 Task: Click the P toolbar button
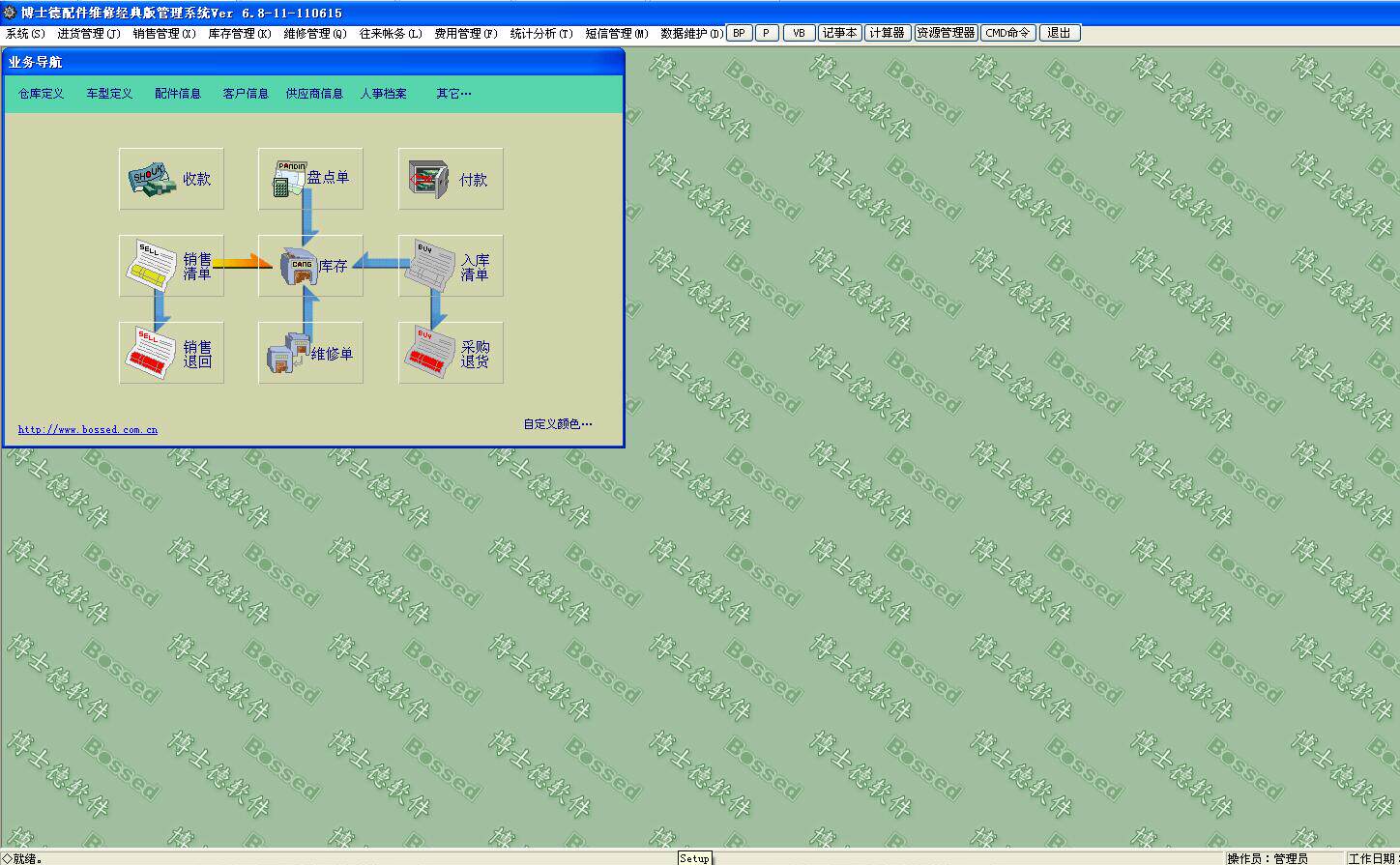(x=767, y=33)
